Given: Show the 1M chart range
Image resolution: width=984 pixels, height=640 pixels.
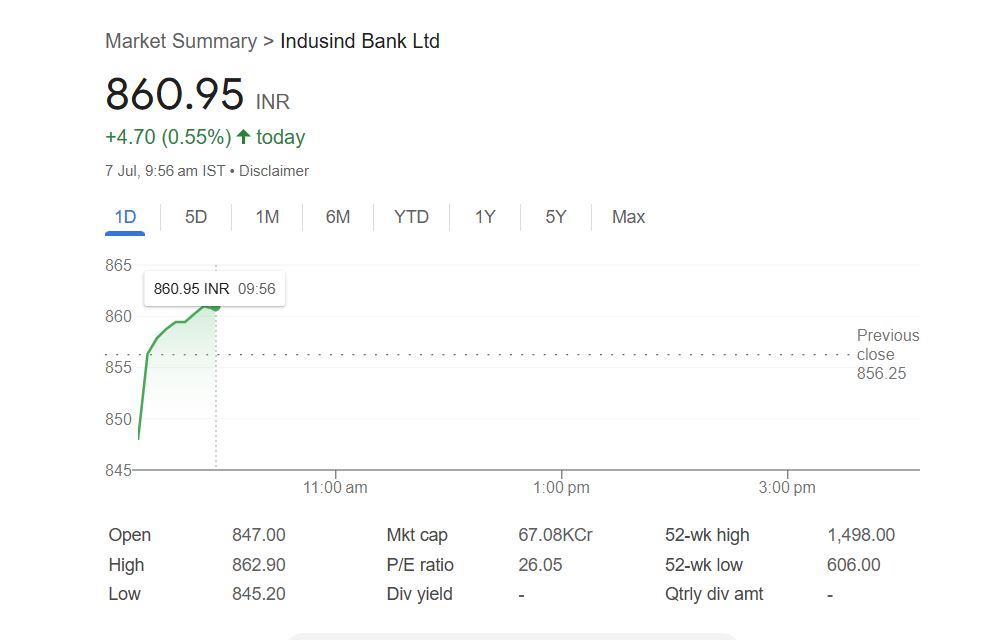Looking at the screenshot, I should (267, 217).
